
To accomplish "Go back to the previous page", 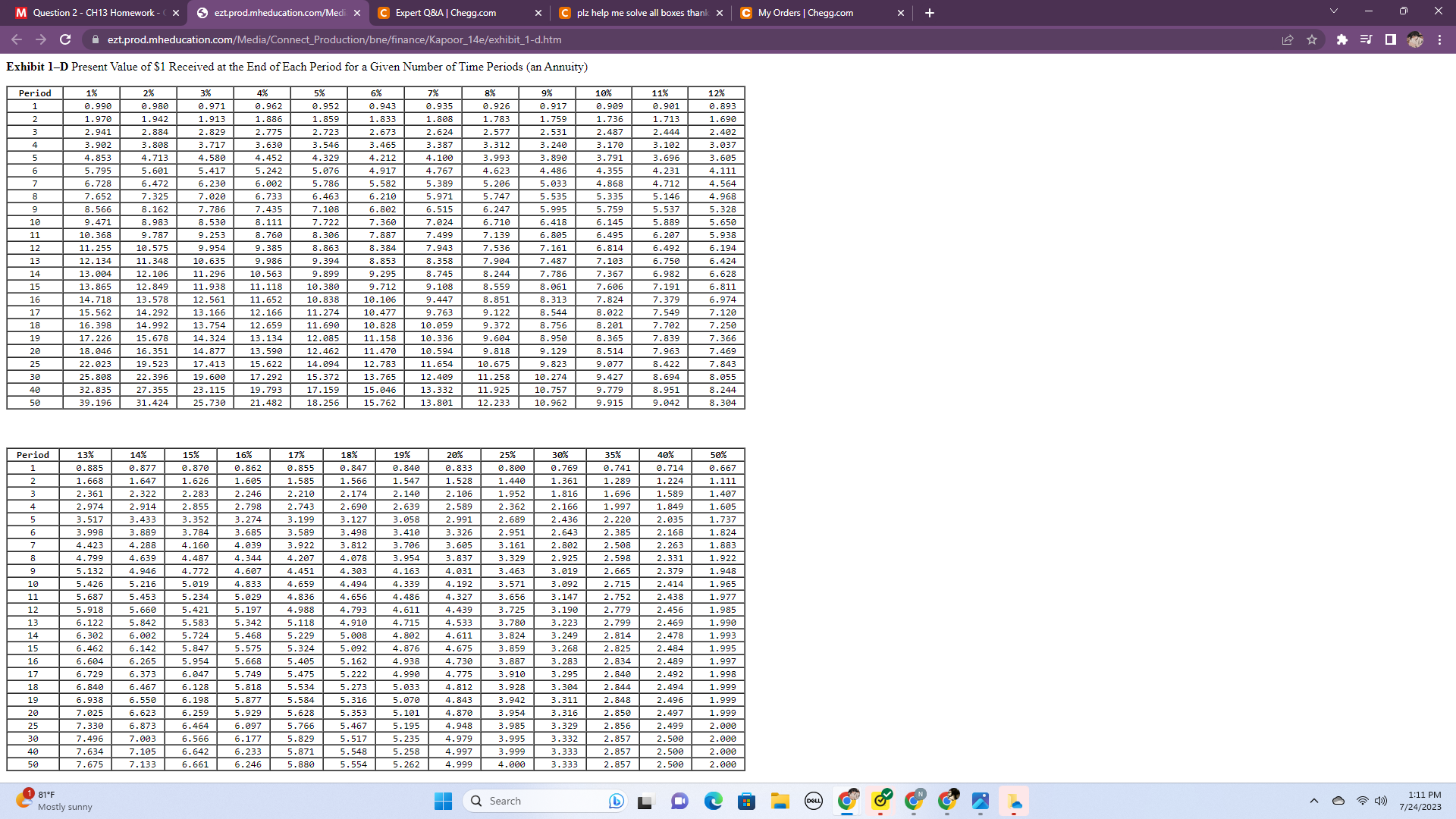I will [17, 39].
